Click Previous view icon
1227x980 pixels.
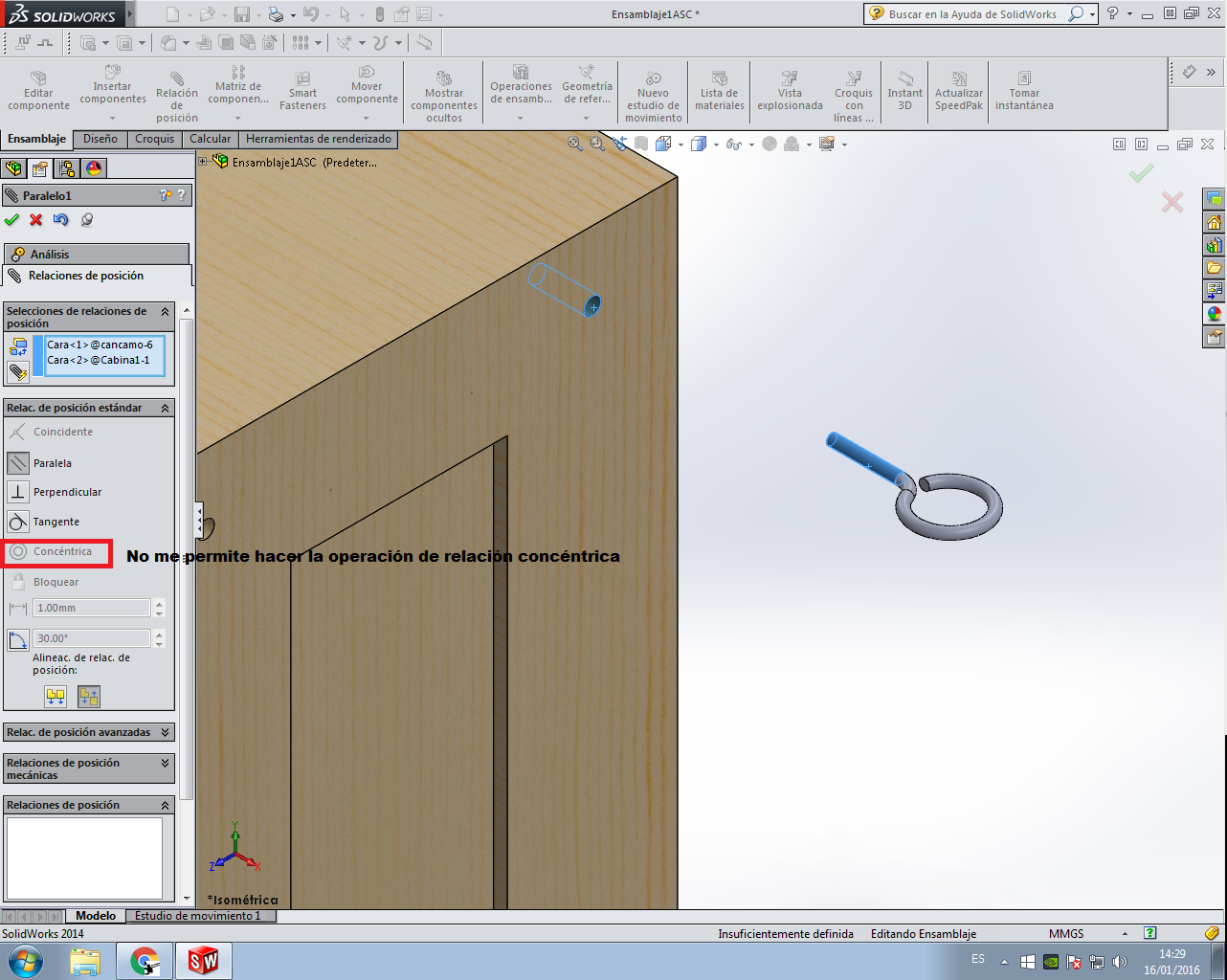[620, 145]
